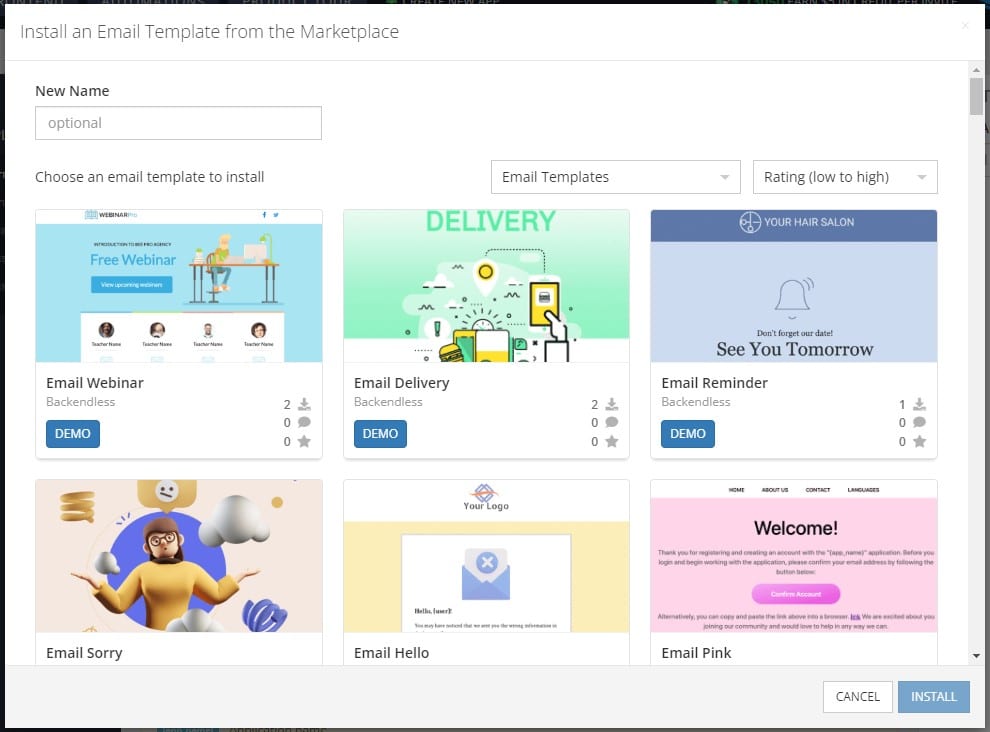The width and height of the screenshot is (990, 732).
Task: Click the star rating icon on Email Webinar
Action: tap(304, 441)
